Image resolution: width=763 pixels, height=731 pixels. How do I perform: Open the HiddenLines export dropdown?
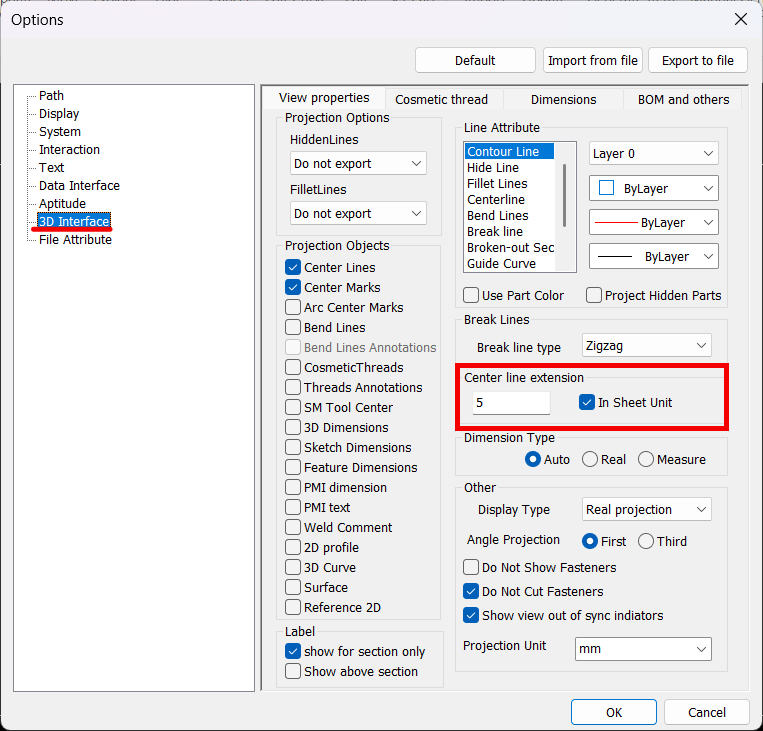[358, 164]
